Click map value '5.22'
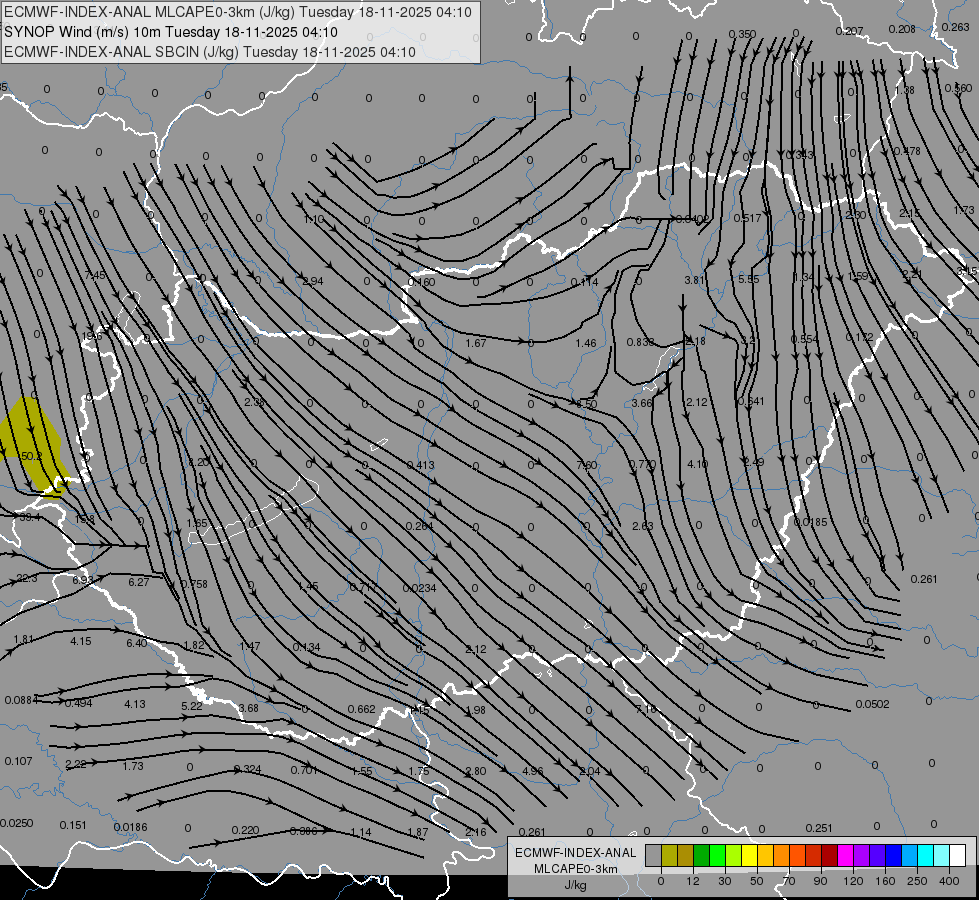Screen dimensions: 979x900 192,706
